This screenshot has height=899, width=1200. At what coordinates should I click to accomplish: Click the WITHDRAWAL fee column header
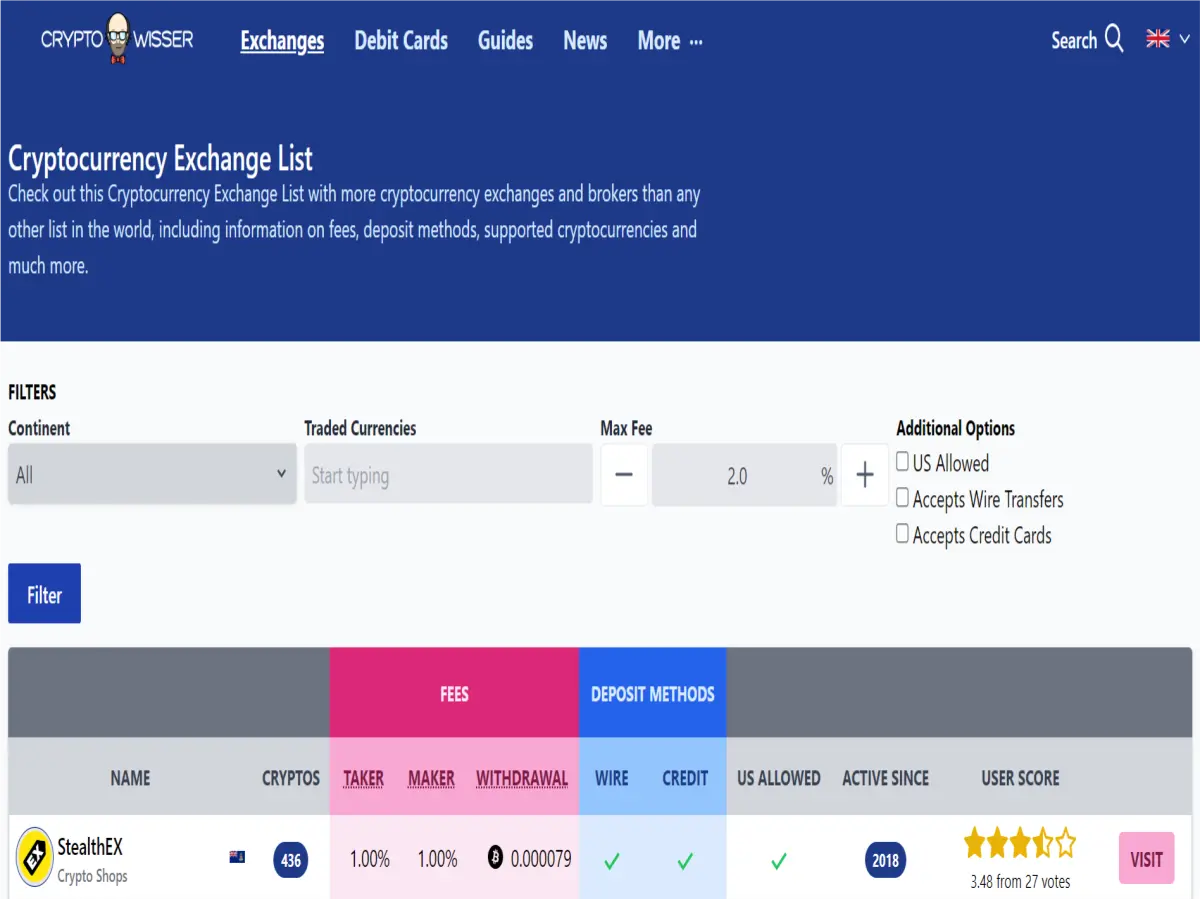click(x=522, y=778)
